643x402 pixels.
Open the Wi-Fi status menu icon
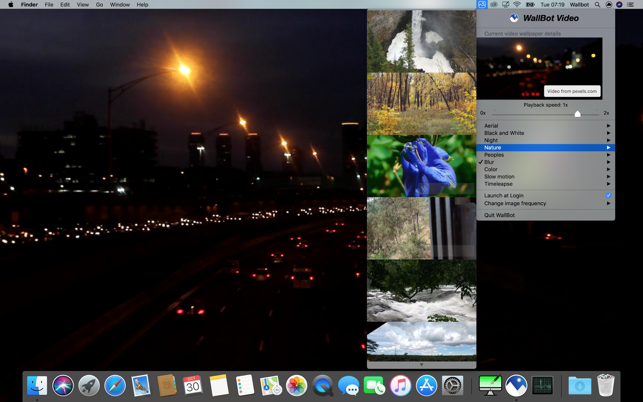(x=517, y=5)
